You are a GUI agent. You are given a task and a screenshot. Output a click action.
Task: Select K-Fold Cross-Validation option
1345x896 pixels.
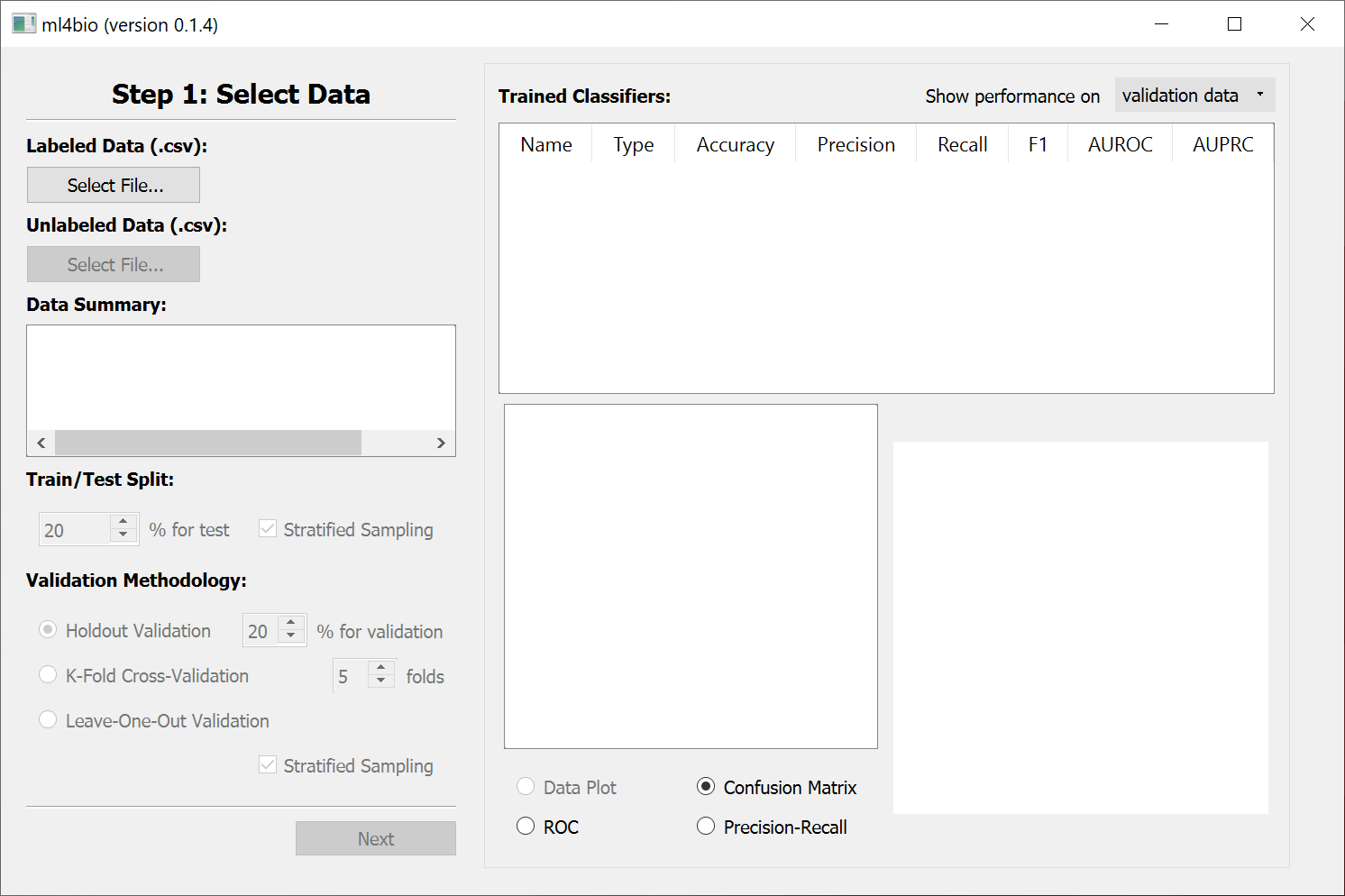coord(49,675)
